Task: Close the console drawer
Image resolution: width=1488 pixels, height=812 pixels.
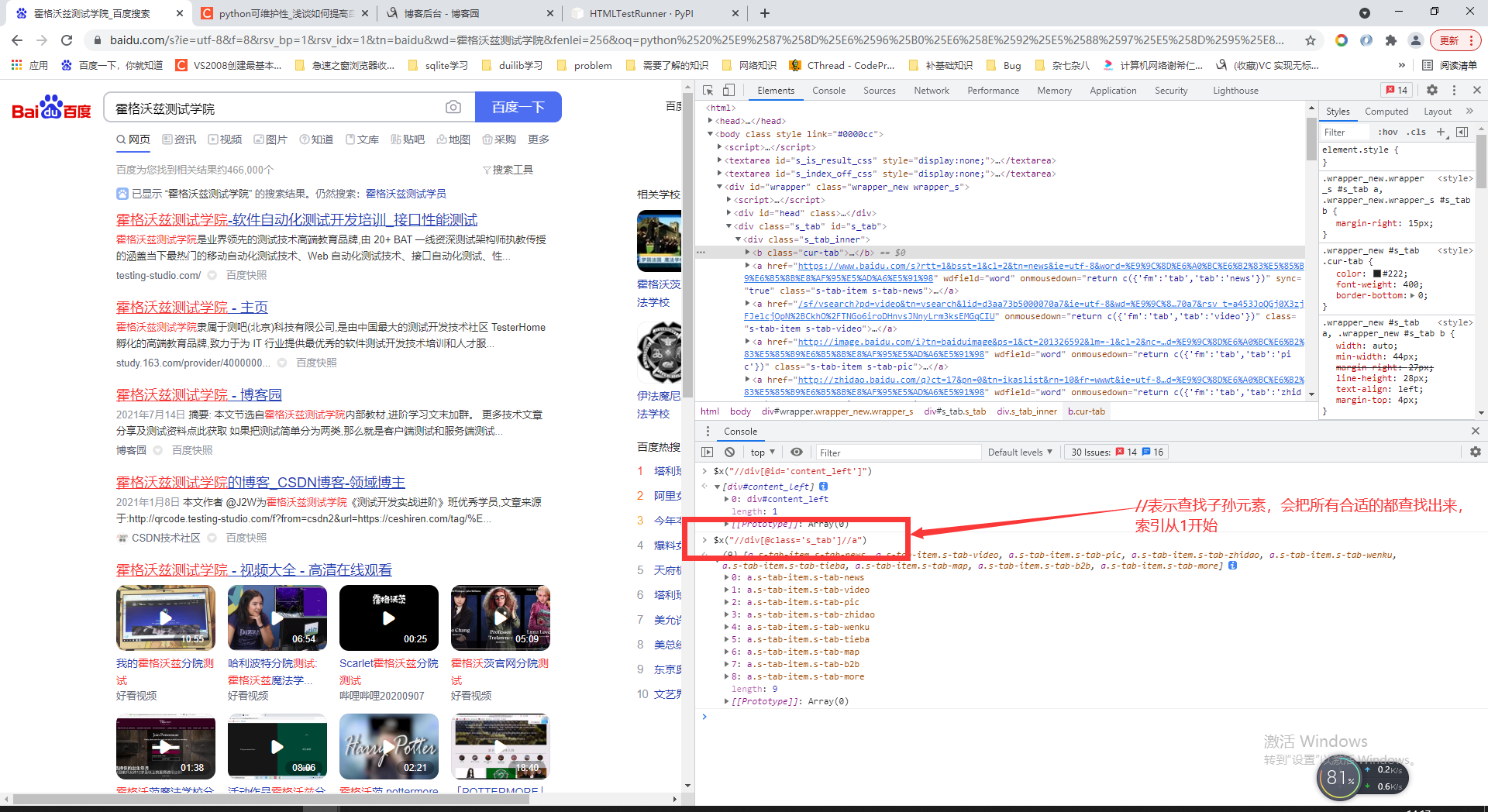Action: pyautogui.click(x=1475, y=431)
